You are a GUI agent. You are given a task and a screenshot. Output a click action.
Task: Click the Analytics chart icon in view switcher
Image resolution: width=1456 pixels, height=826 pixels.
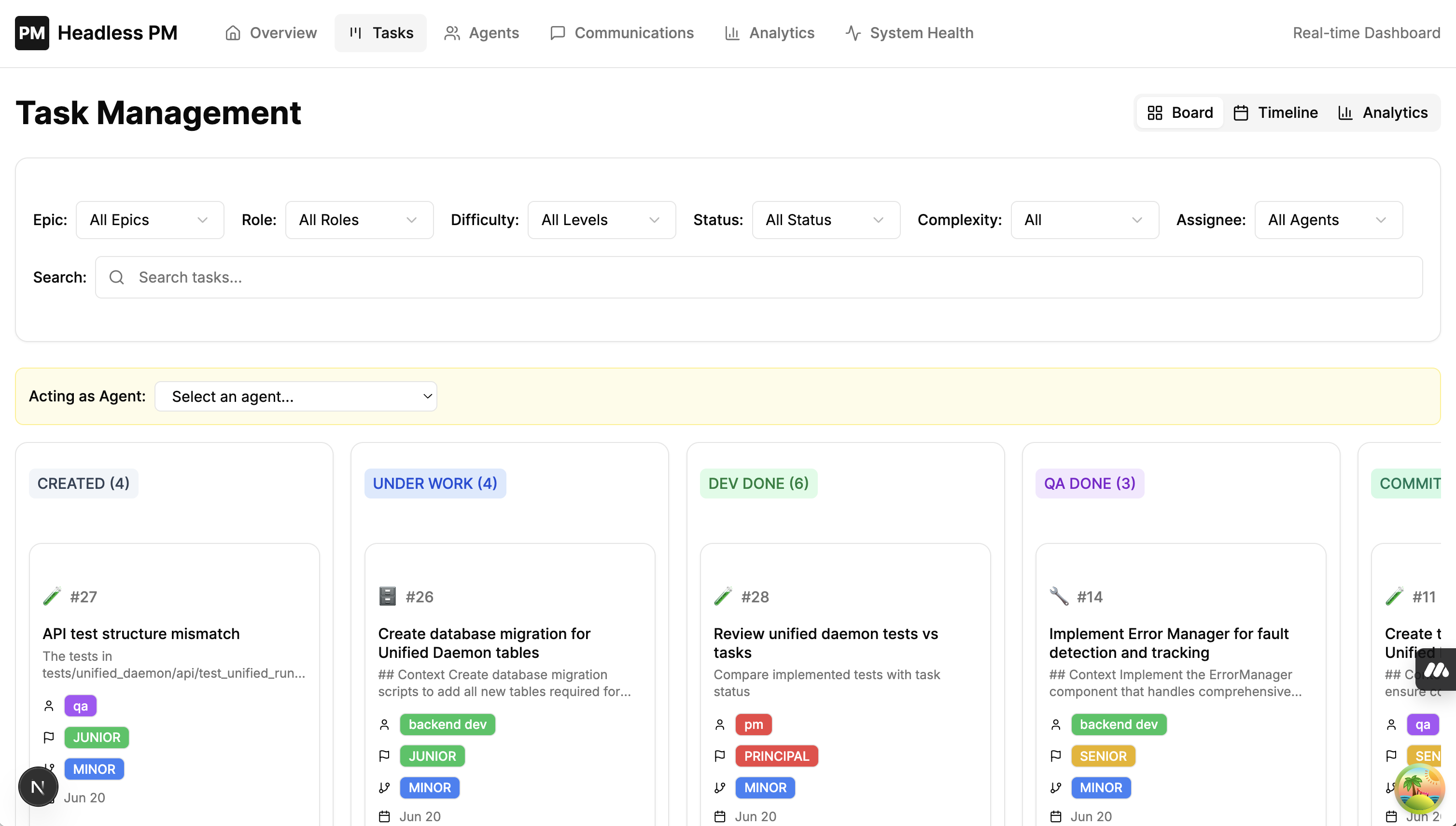click(x=1345, y=113)
